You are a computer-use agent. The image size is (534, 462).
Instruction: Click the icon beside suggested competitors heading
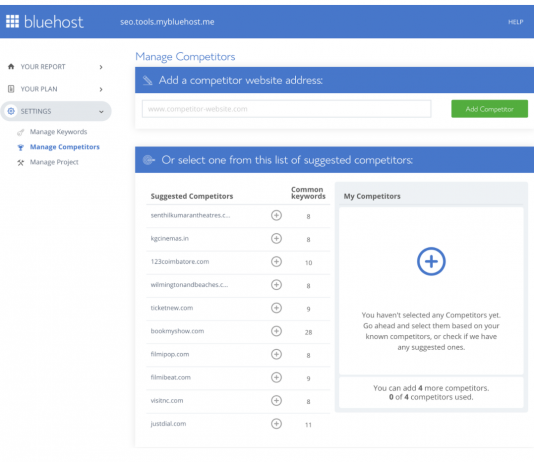[149, 160]
